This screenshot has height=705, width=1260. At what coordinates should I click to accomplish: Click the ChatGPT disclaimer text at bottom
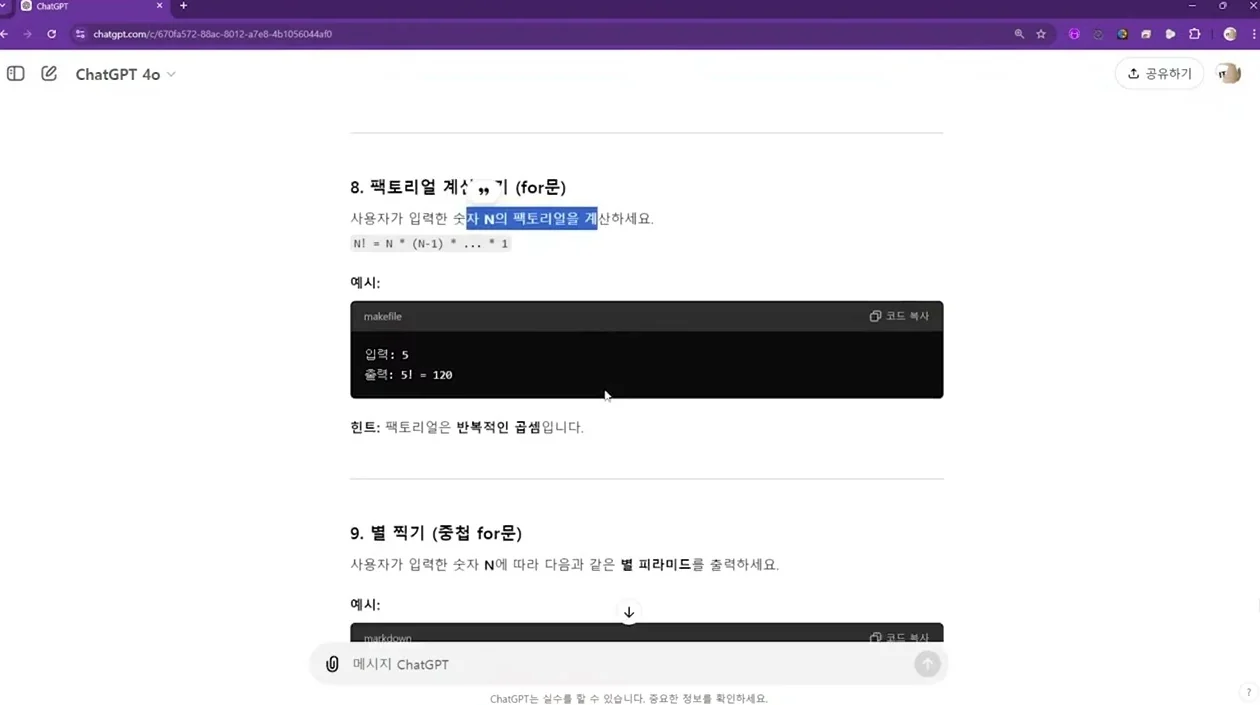click(629, 698)
